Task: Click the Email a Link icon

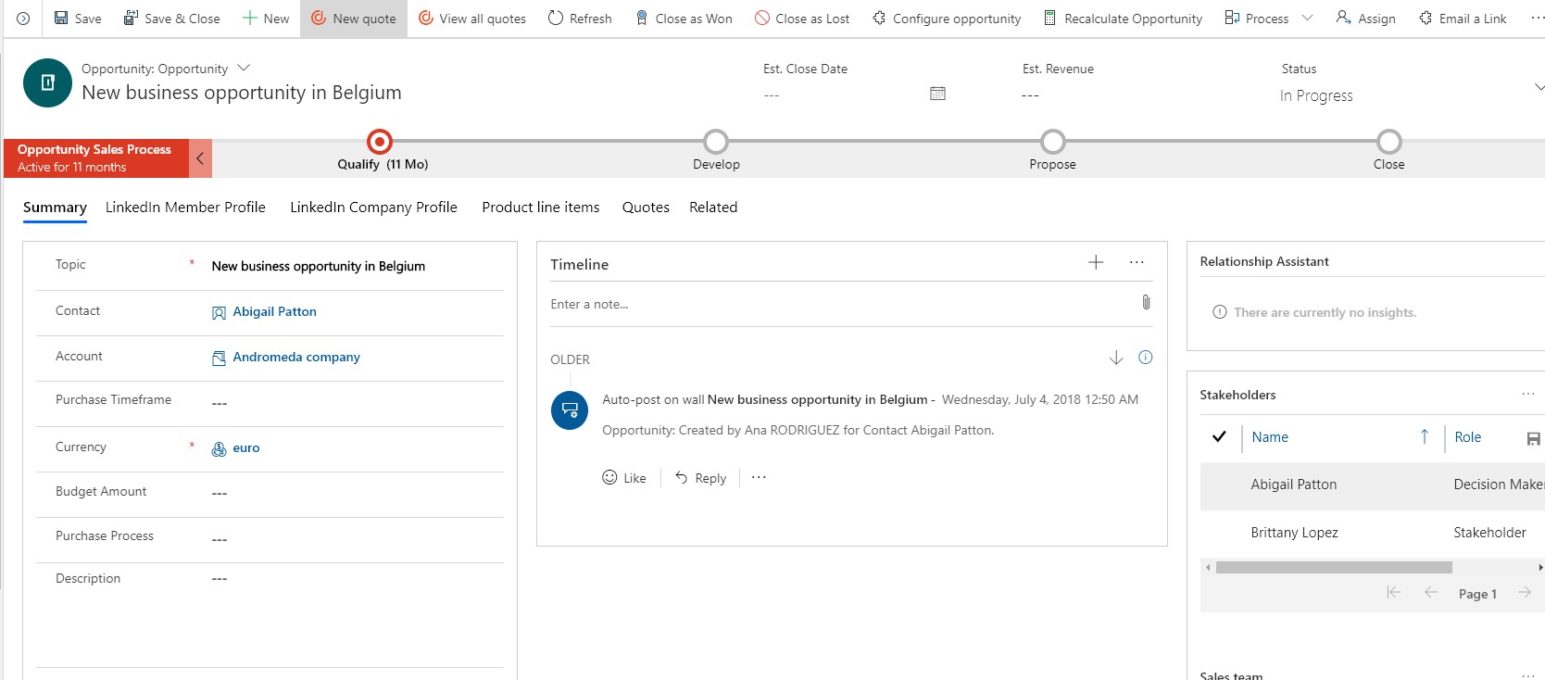Action: tap(1462, 17)
